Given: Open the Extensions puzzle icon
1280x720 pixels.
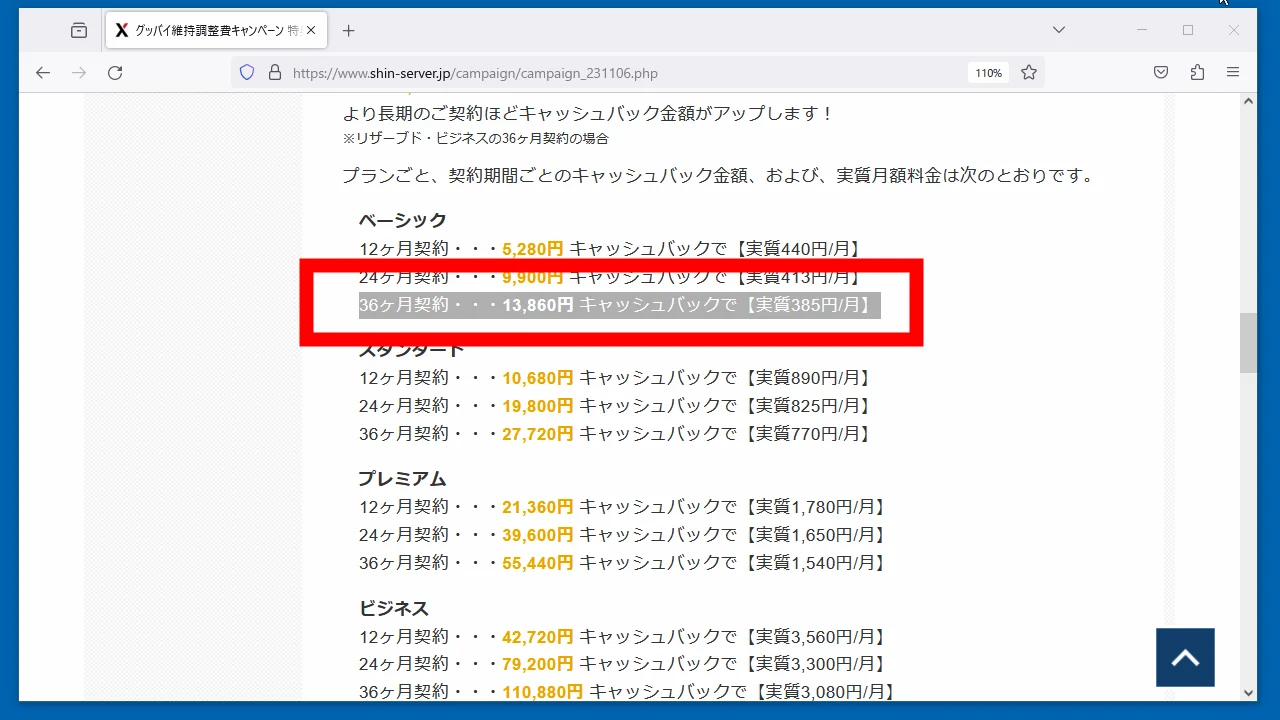Looking at the screenshot, I should tap(1197, 73).
